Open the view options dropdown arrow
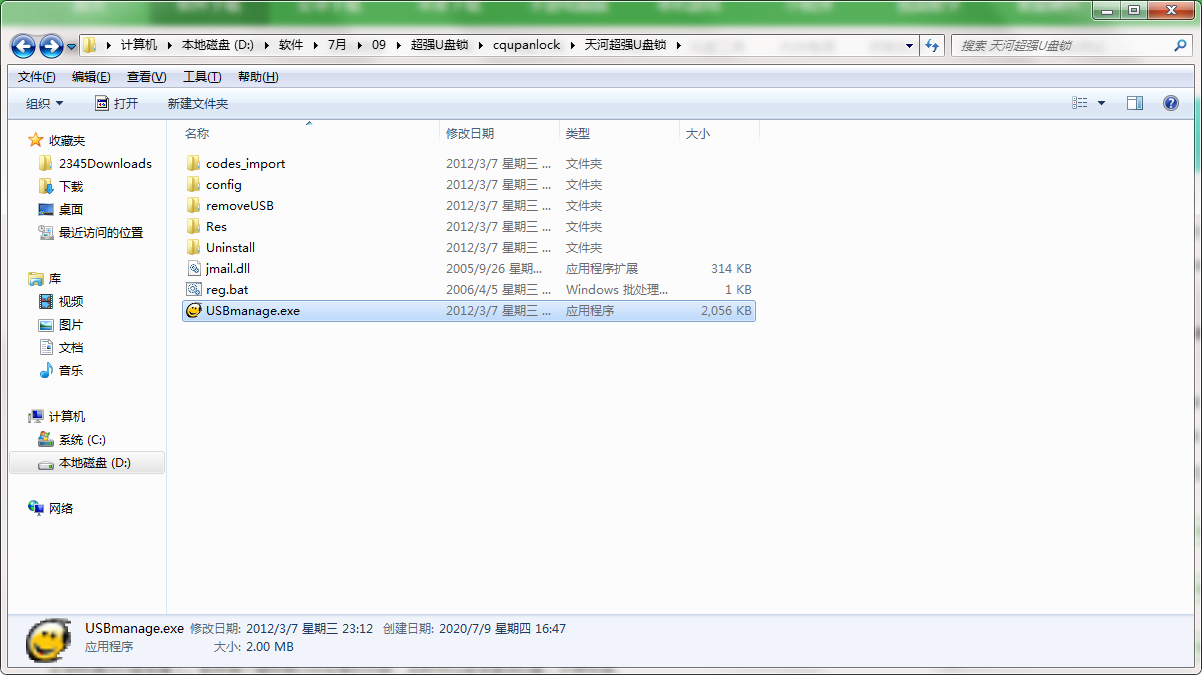1202x675 pixels. pos(1102,103)
